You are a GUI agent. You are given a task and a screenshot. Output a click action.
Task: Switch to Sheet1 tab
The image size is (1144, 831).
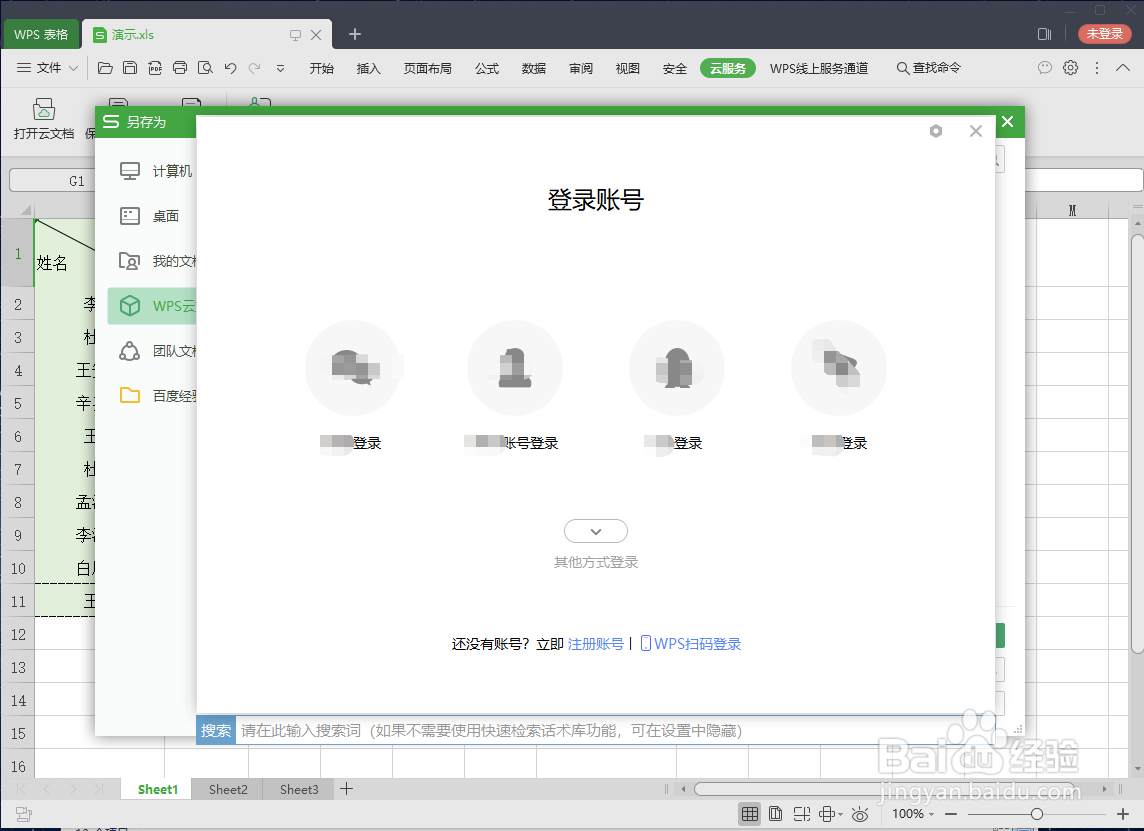[x=158, y=789]
